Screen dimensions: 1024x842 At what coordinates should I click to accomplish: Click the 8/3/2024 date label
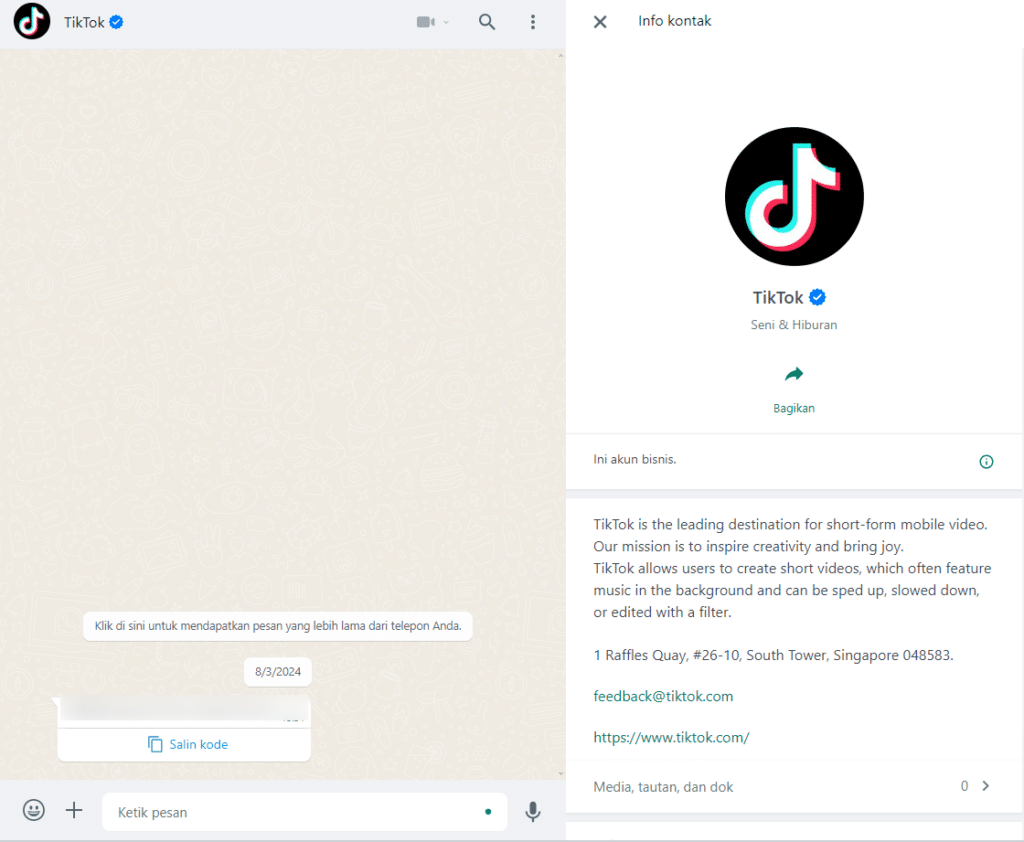click(x=278, y=672)
